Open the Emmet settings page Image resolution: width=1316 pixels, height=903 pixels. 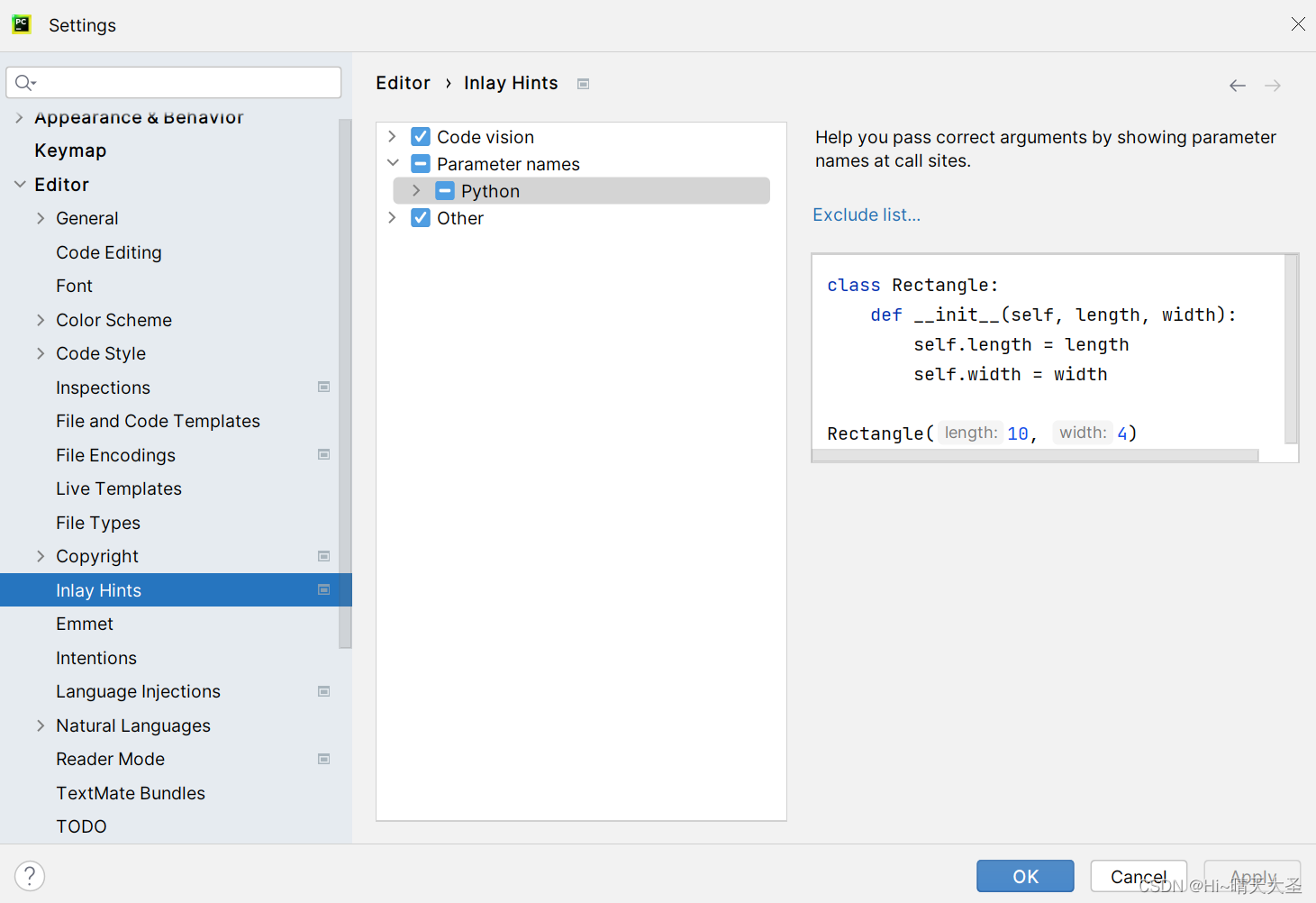point(85,624)
